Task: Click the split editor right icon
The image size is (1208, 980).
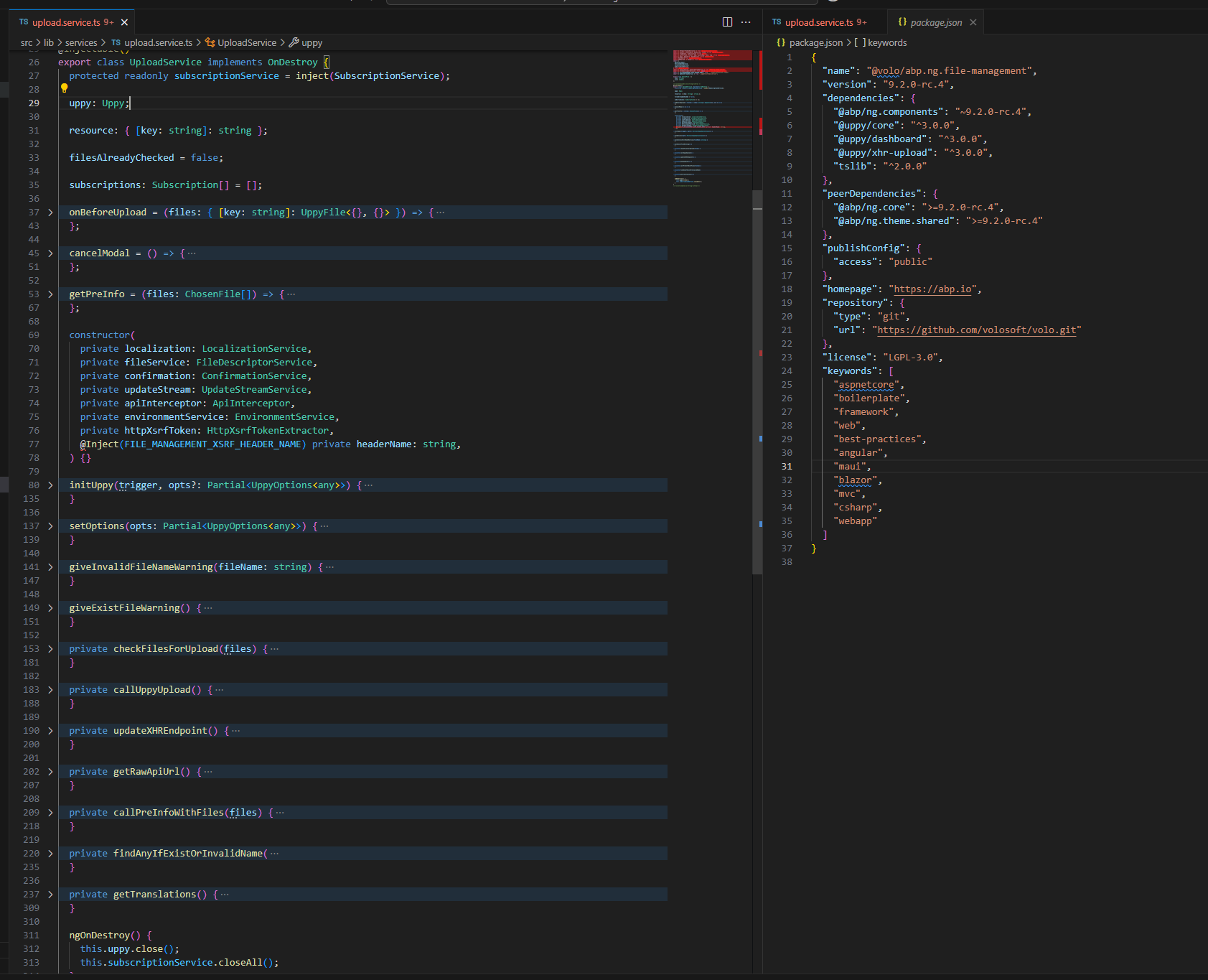Action: click(727, 22)
